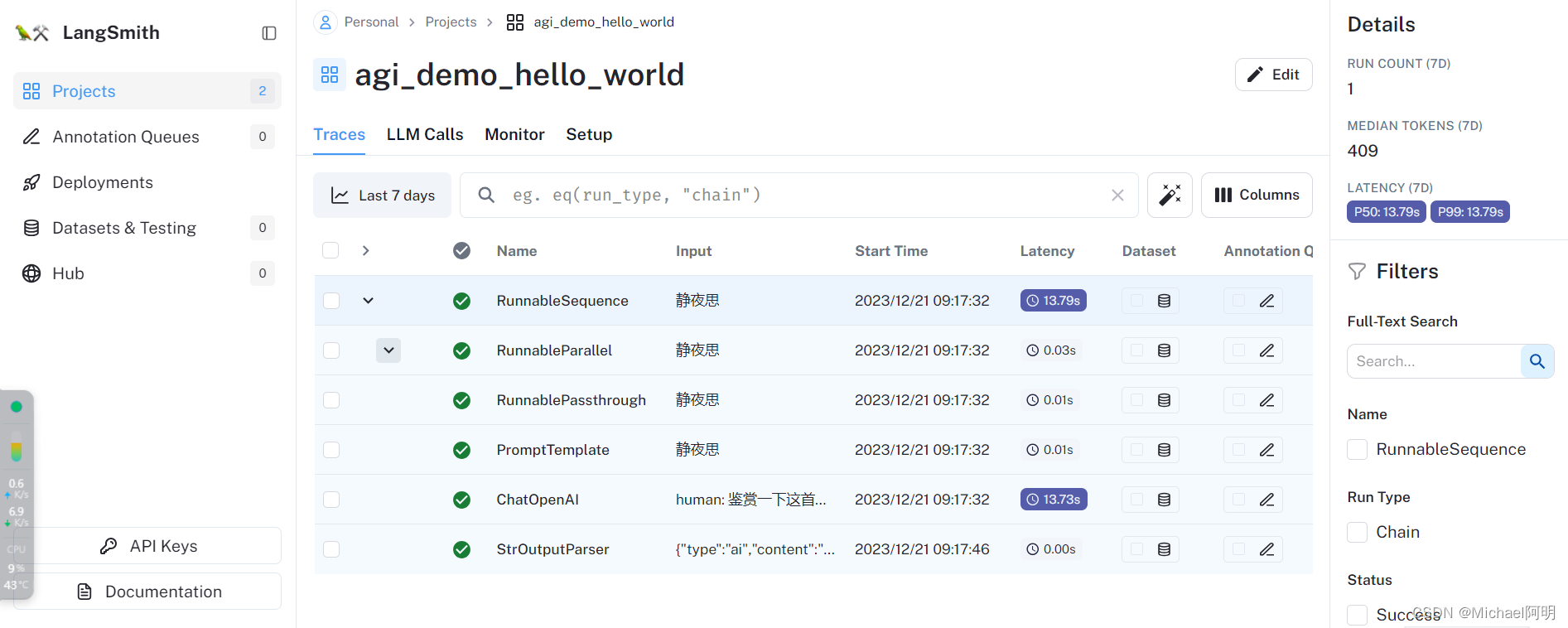Click the Start Time column header
This screenshot has width=1568, height=628.
[x=891, y=251]
